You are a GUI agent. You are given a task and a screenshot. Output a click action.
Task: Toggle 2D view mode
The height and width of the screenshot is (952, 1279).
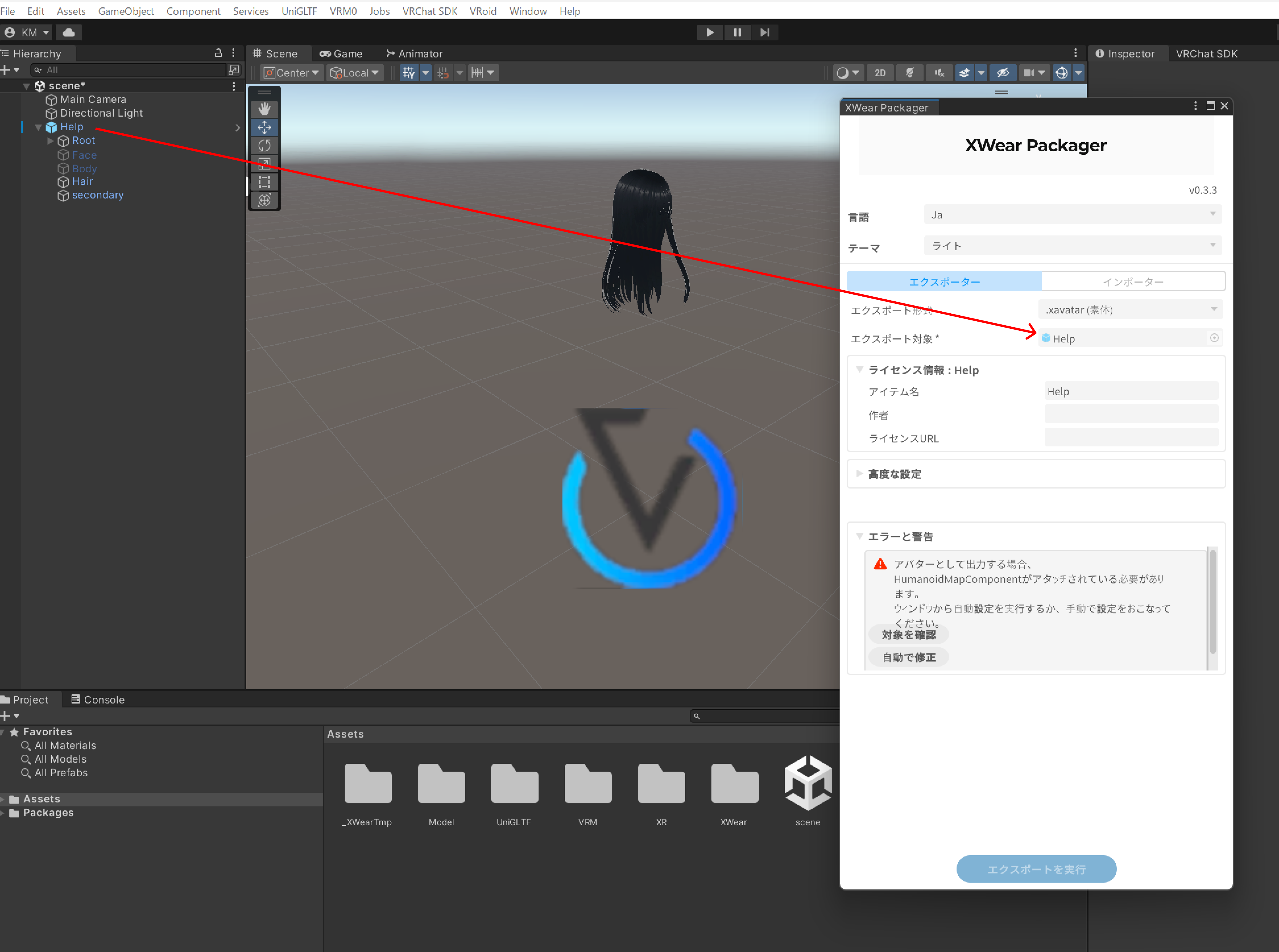pos(880,73)
